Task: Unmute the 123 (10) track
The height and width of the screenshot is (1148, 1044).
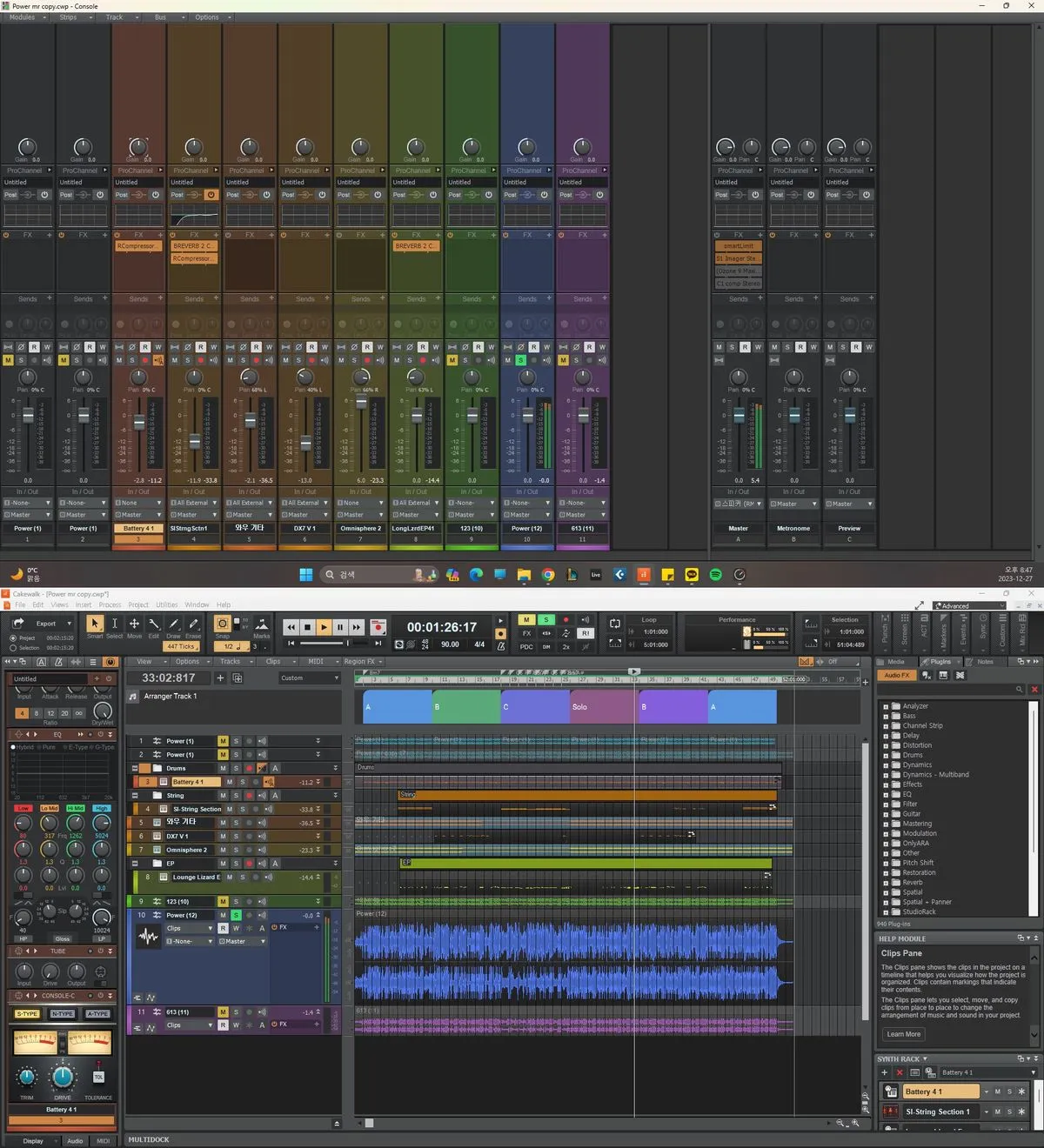Action: (223, 902)
